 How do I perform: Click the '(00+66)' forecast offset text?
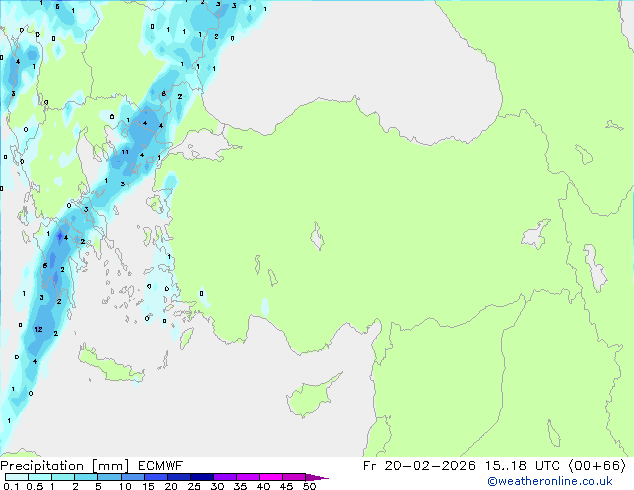point(597,466)
